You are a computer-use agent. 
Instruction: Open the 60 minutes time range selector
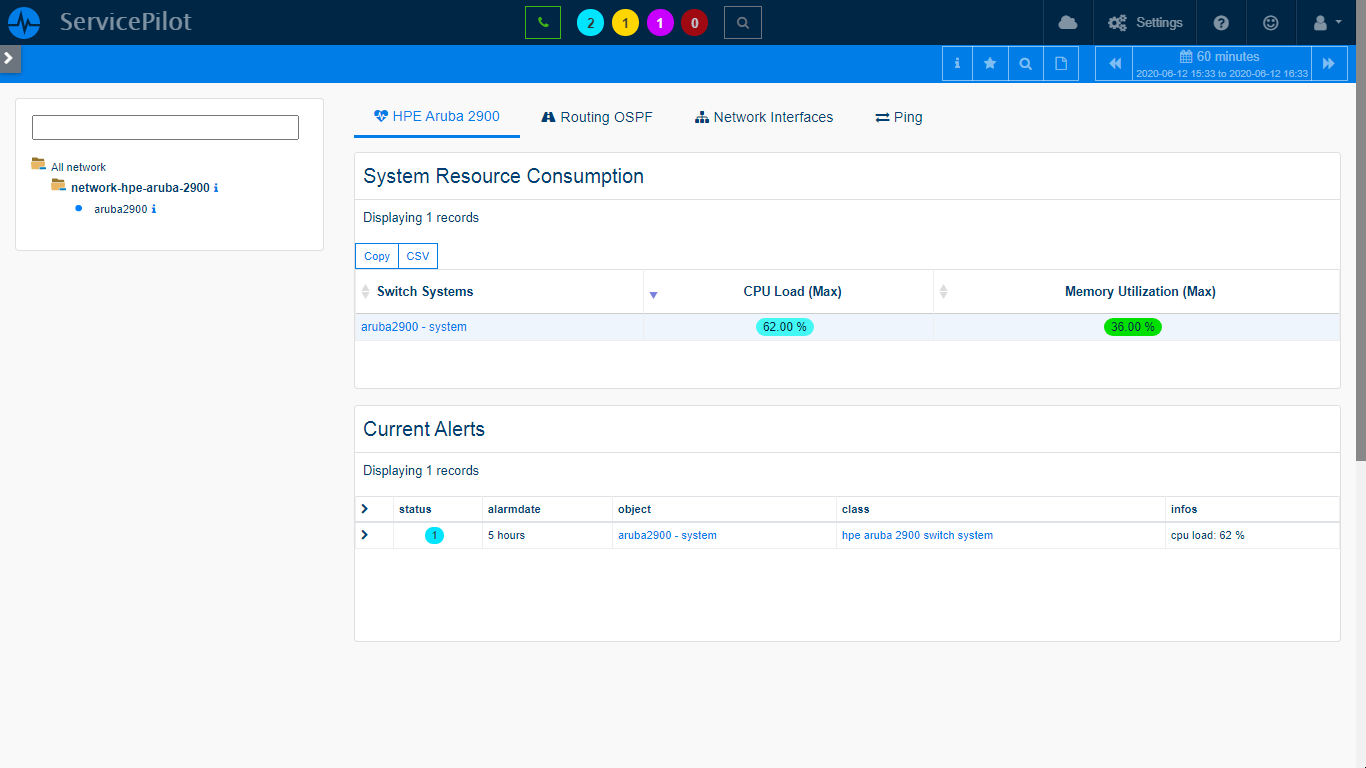[x=1221, y=64]
